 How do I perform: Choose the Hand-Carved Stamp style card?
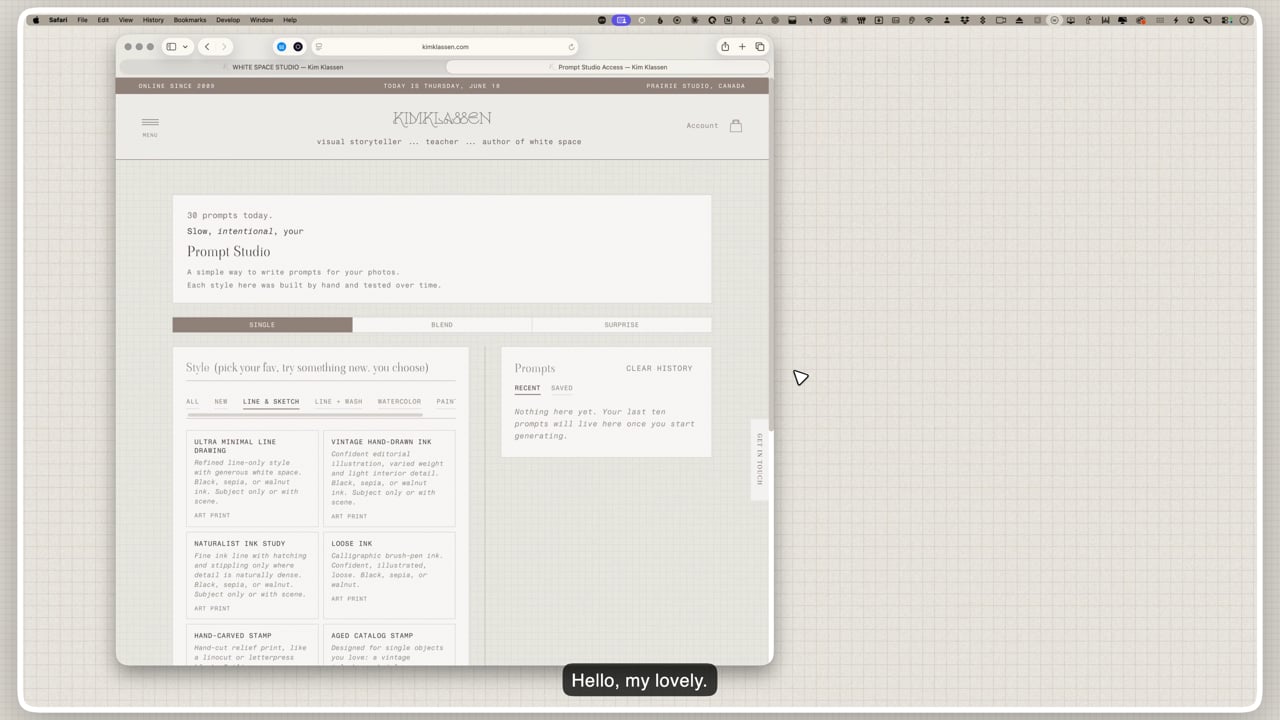252,645
